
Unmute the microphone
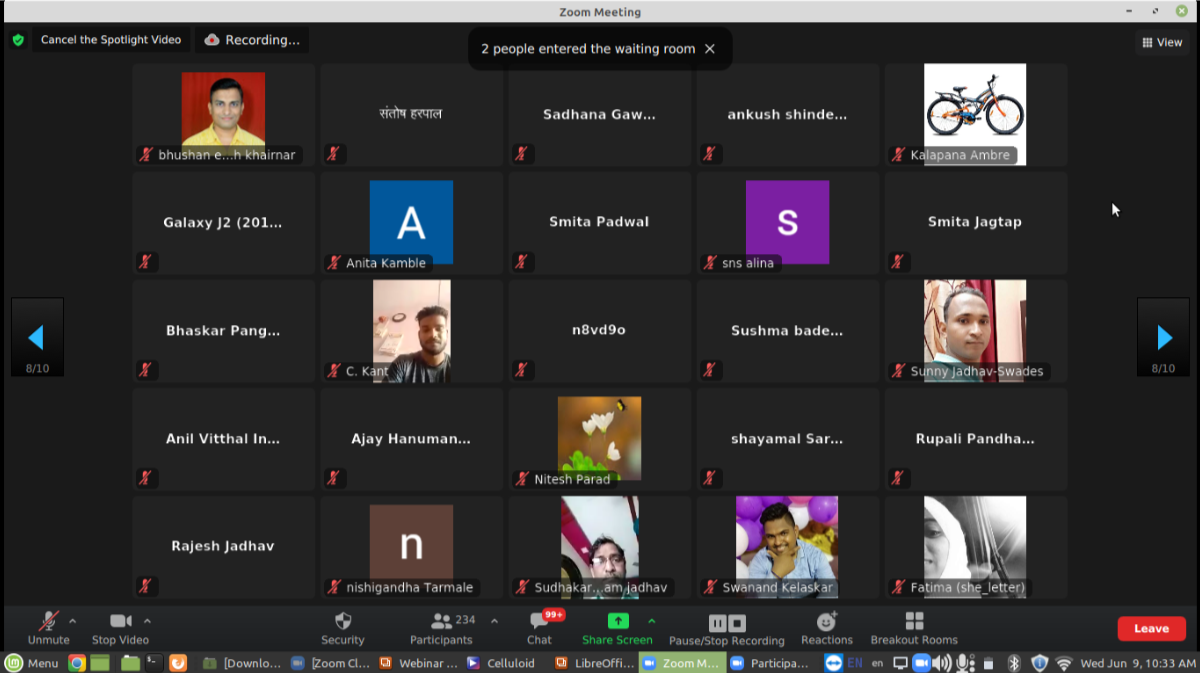coord(48,627)
